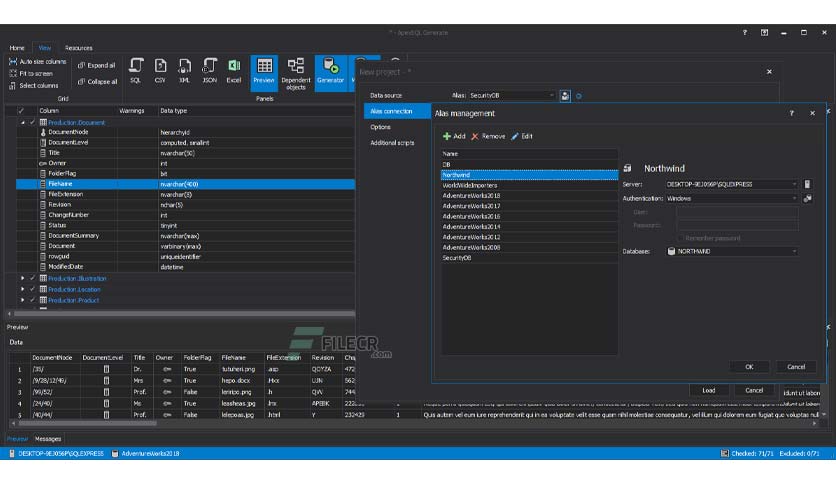Image resolution: width=836 pixels, height=484 pixels.
Task: Open the Server dropdown
Action: 794,184
